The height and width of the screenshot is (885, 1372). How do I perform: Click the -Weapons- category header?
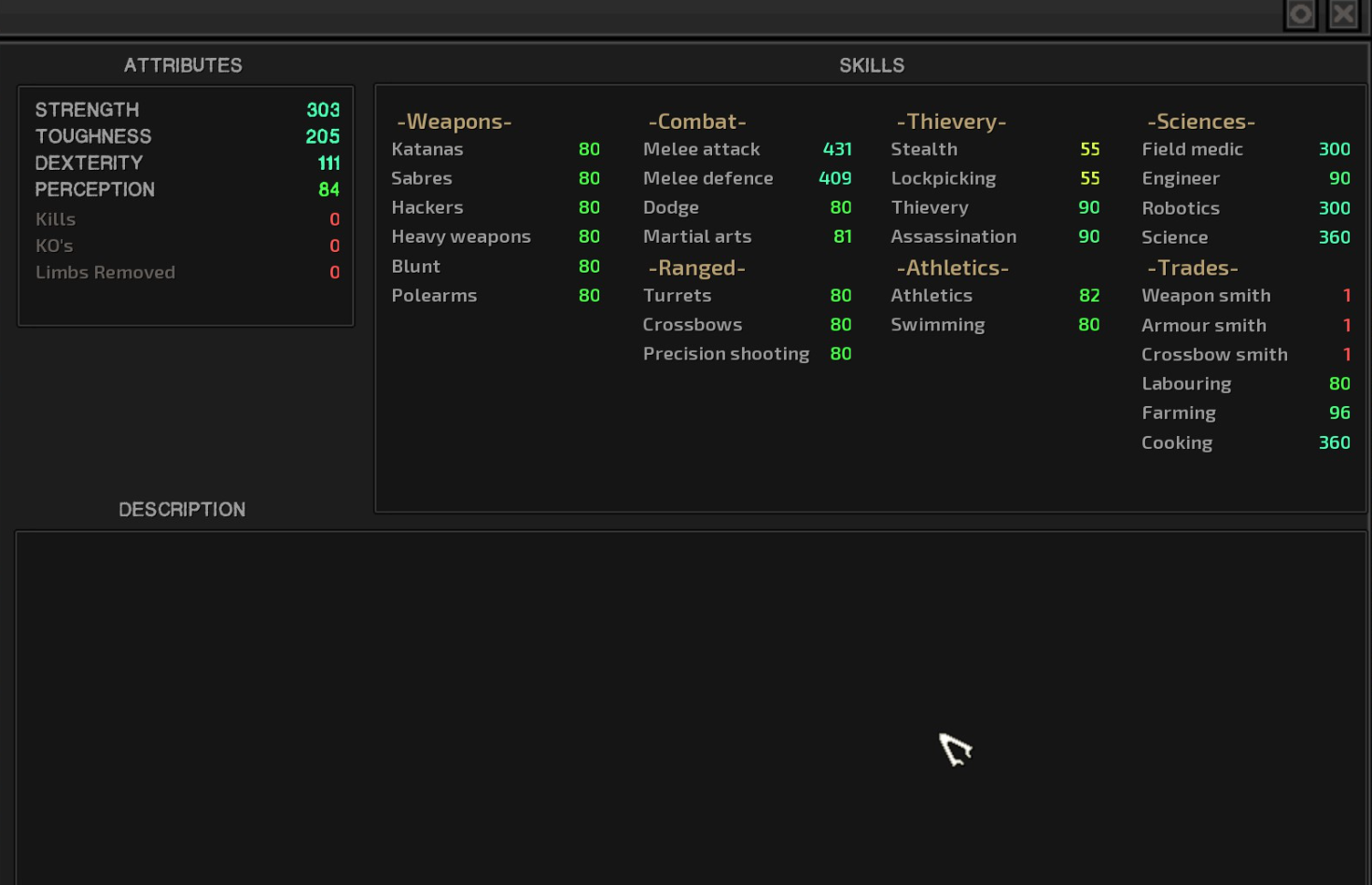pyautogui.click(x=455, y=121)
